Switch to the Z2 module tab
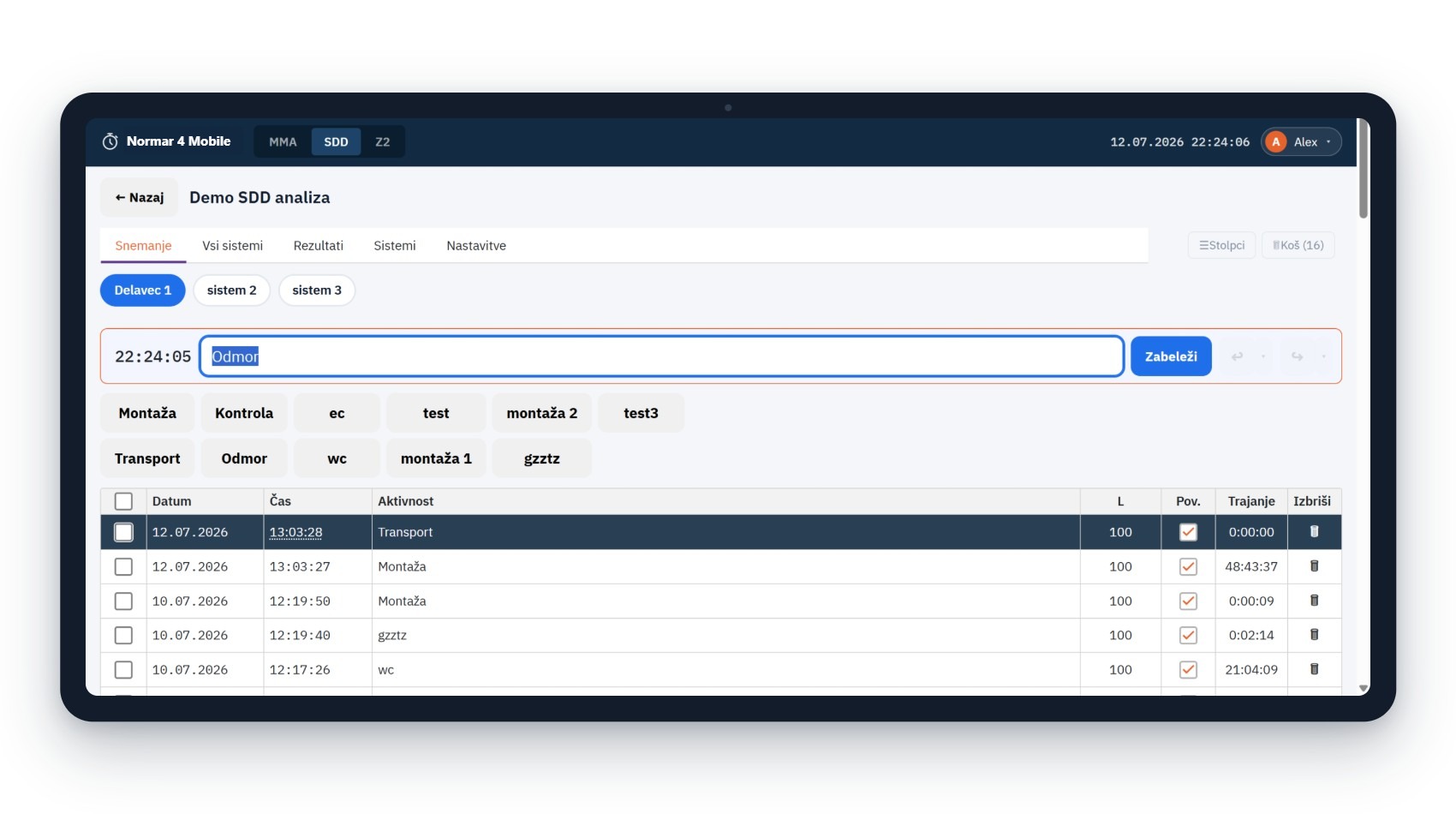Viewport: 1456px width, 814px height. pyautogui.click(x=383, y=142)
